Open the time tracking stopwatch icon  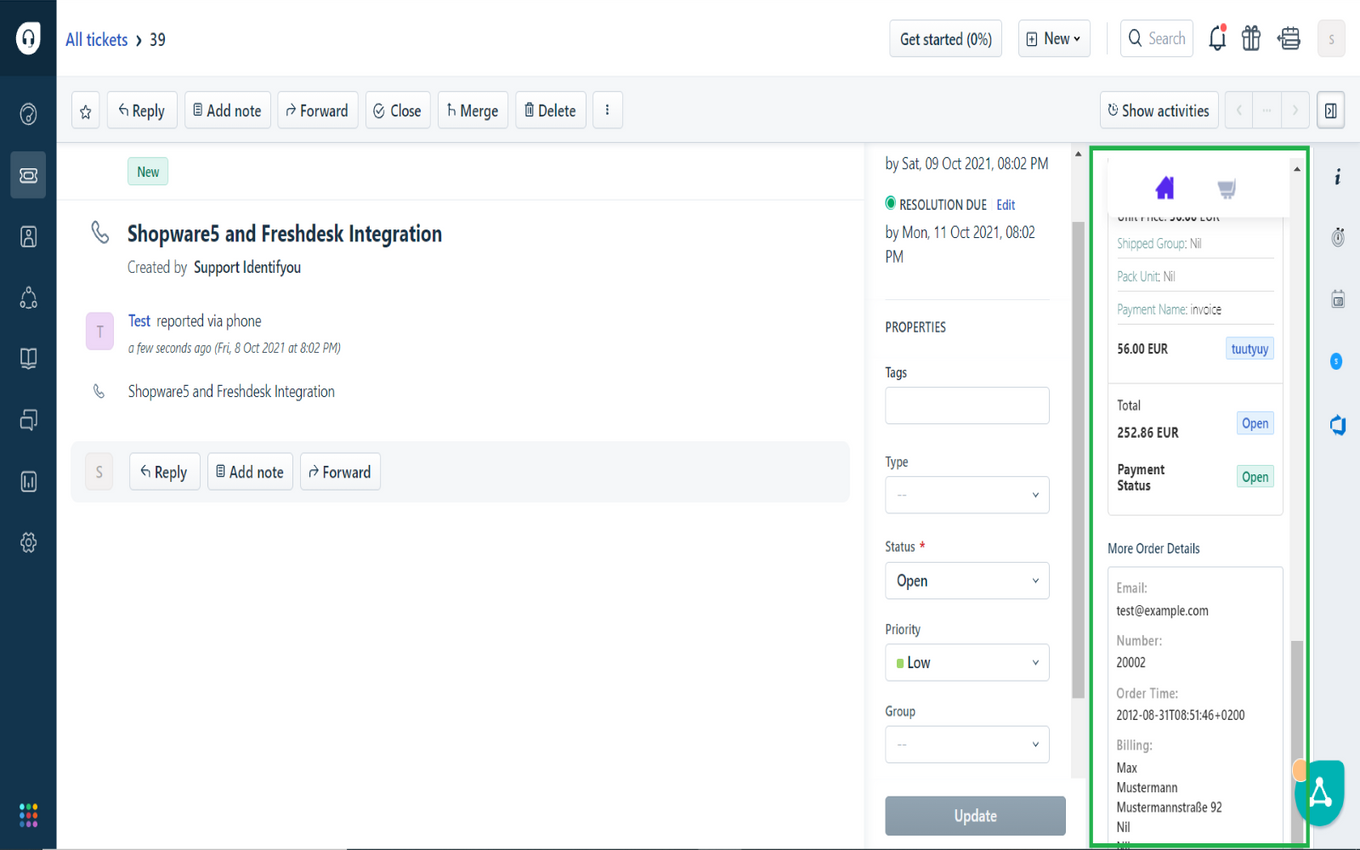point(1338,237)
